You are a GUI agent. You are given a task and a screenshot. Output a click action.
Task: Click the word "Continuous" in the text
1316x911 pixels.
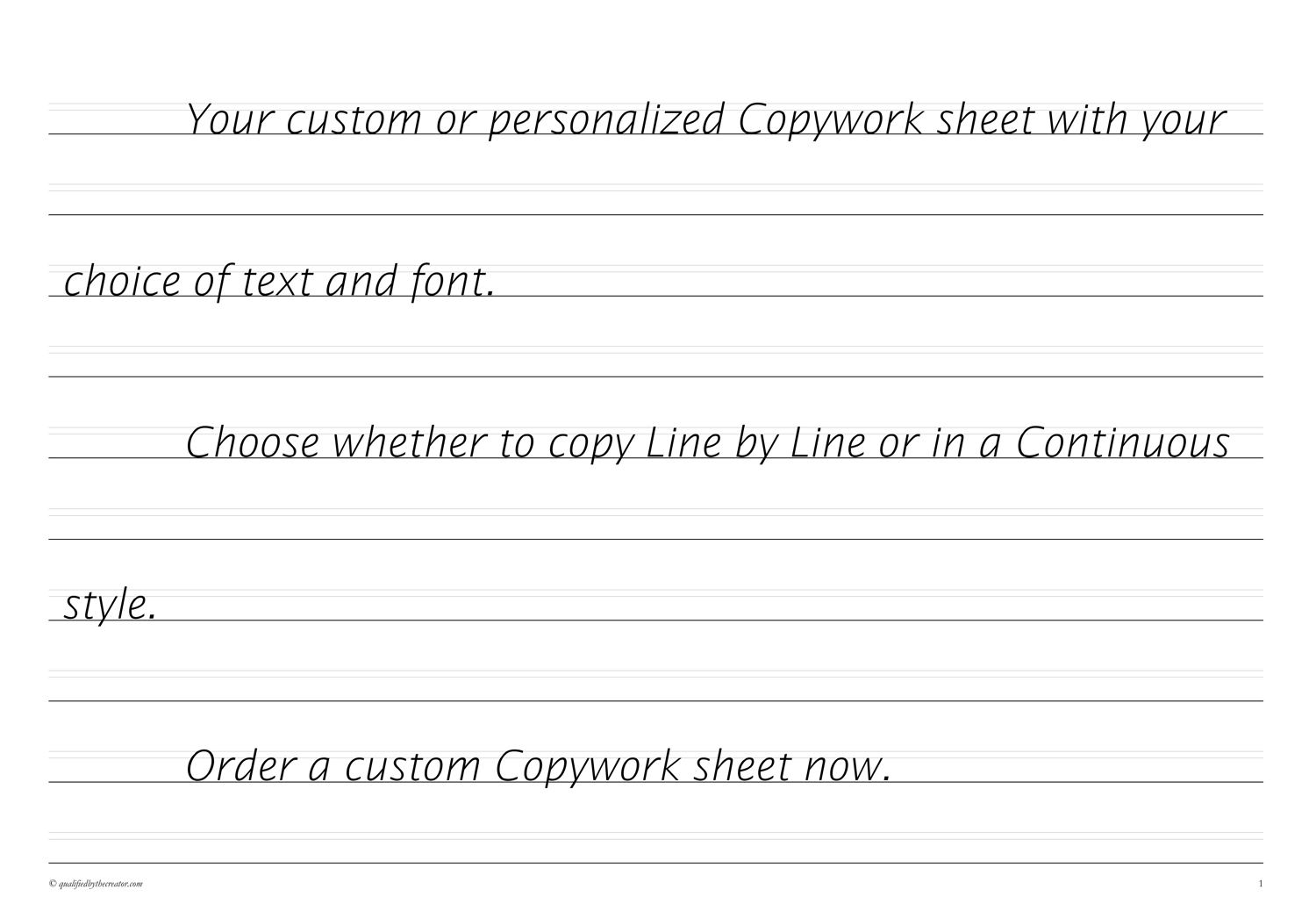tap(1122, 444)
